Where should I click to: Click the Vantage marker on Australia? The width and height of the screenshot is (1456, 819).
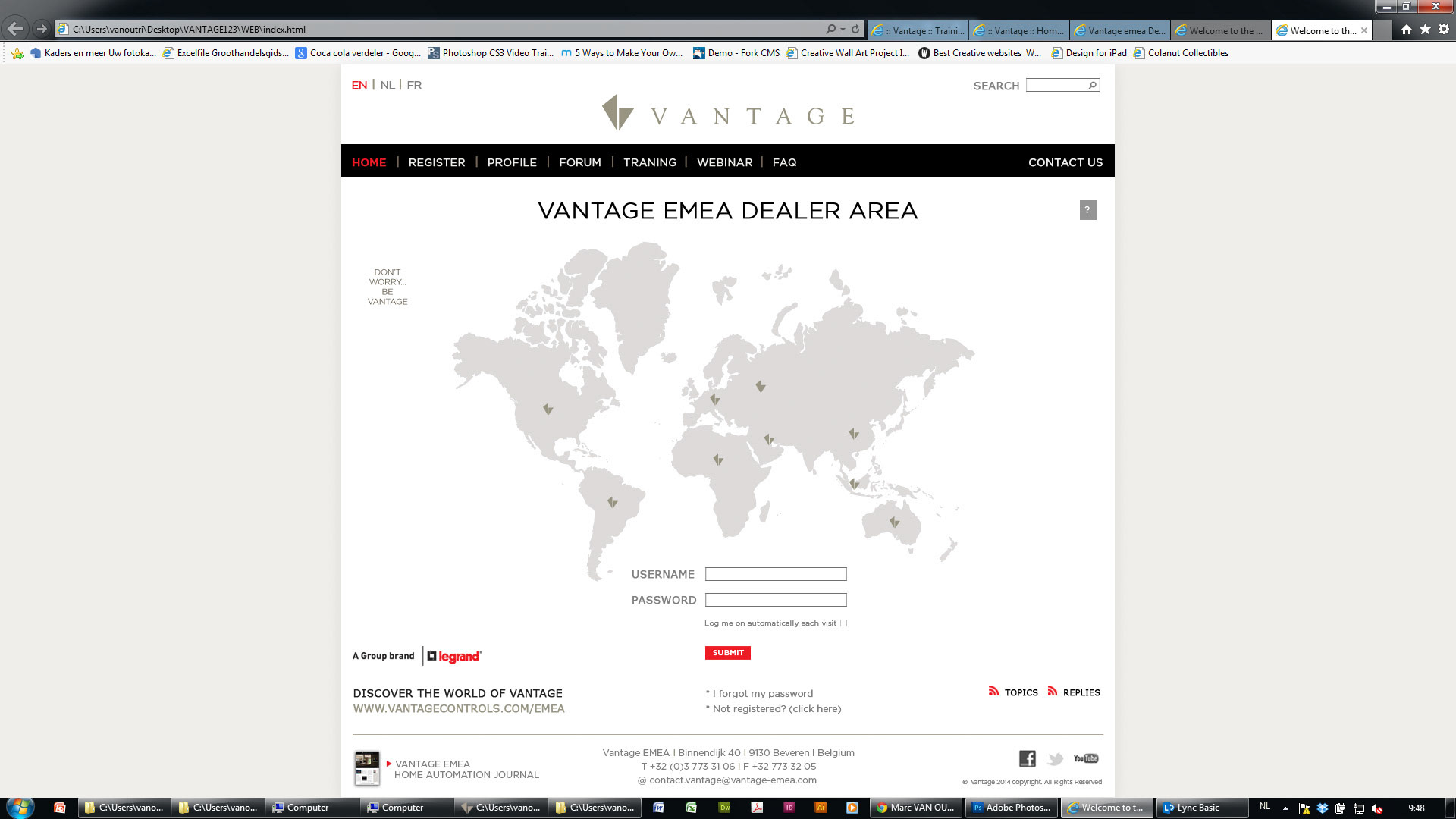point(895,522)
